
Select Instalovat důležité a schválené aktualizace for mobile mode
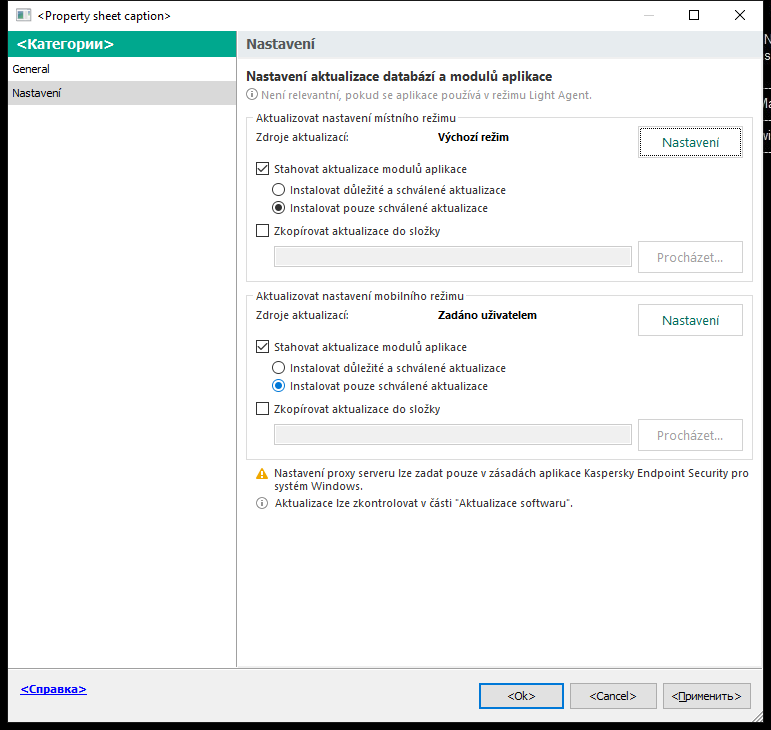[x=278, y=368]
